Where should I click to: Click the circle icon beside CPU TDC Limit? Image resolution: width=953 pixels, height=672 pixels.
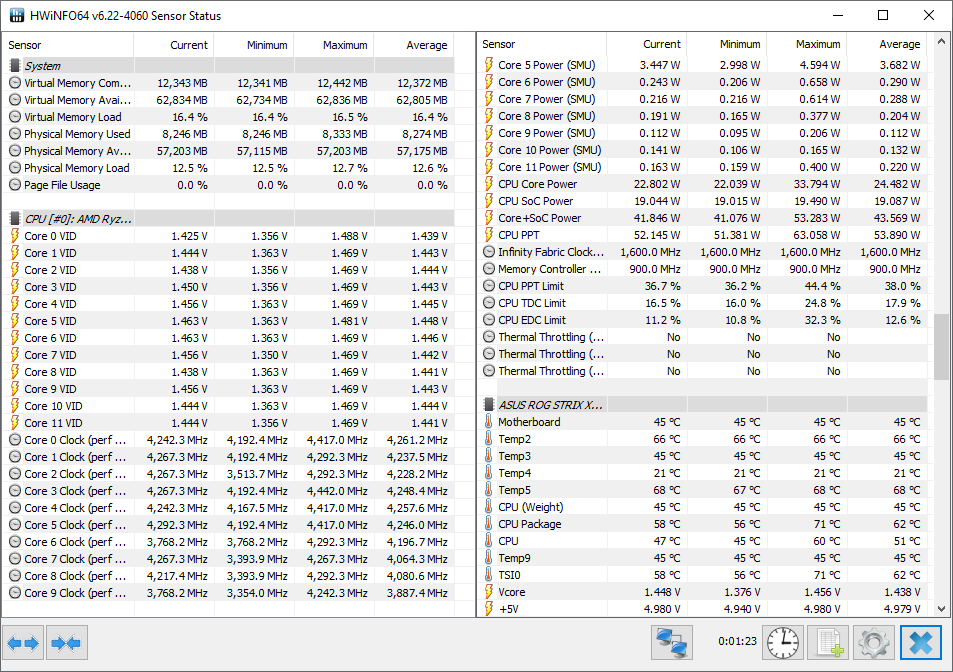(489, 303)
